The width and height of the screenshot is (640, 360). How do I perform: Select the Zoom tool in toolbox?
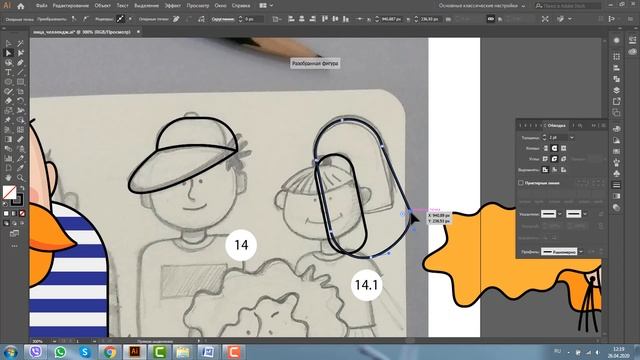tap(20, 178)
